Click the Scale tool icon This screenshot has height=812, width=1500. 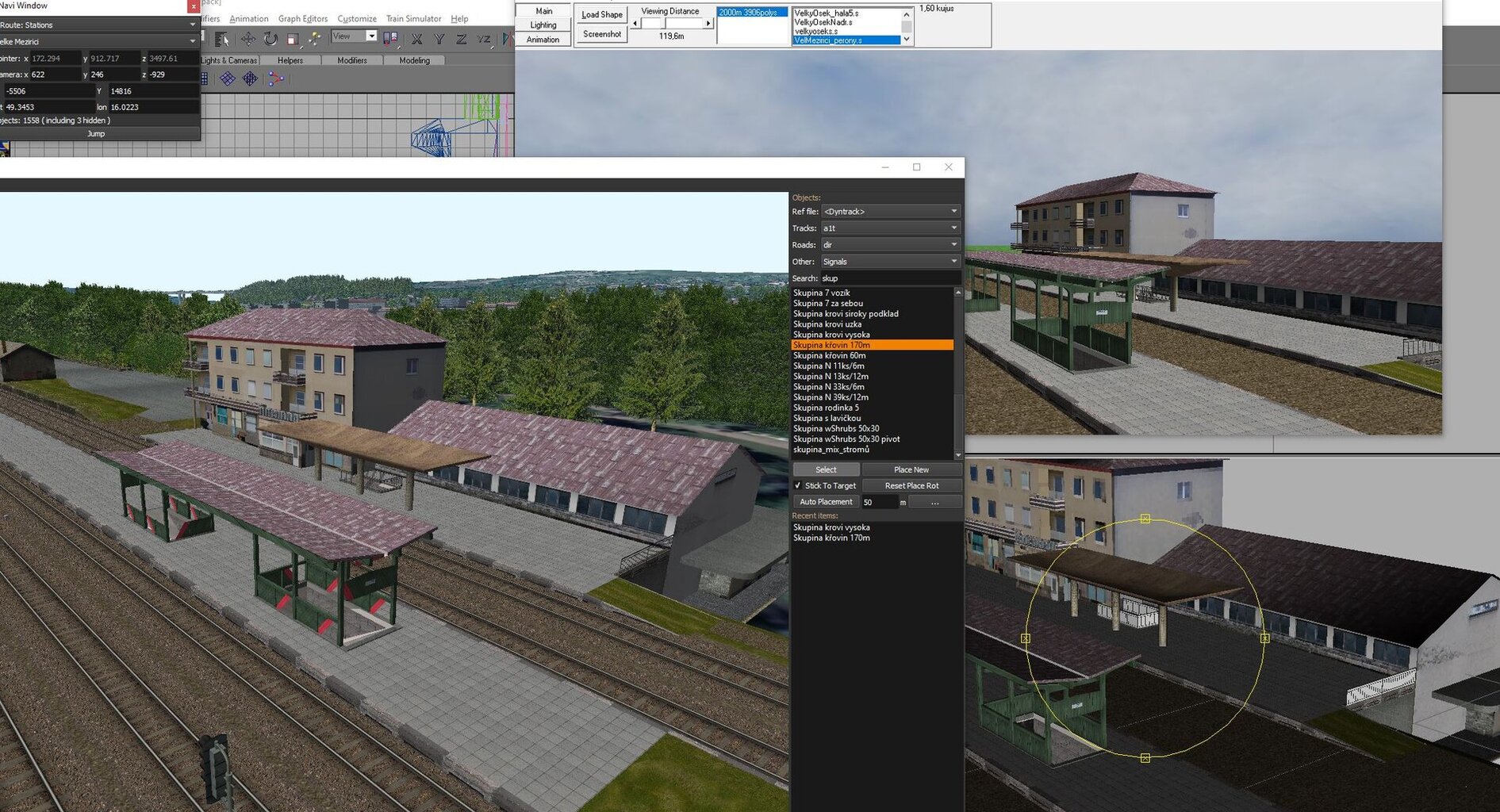292,39
